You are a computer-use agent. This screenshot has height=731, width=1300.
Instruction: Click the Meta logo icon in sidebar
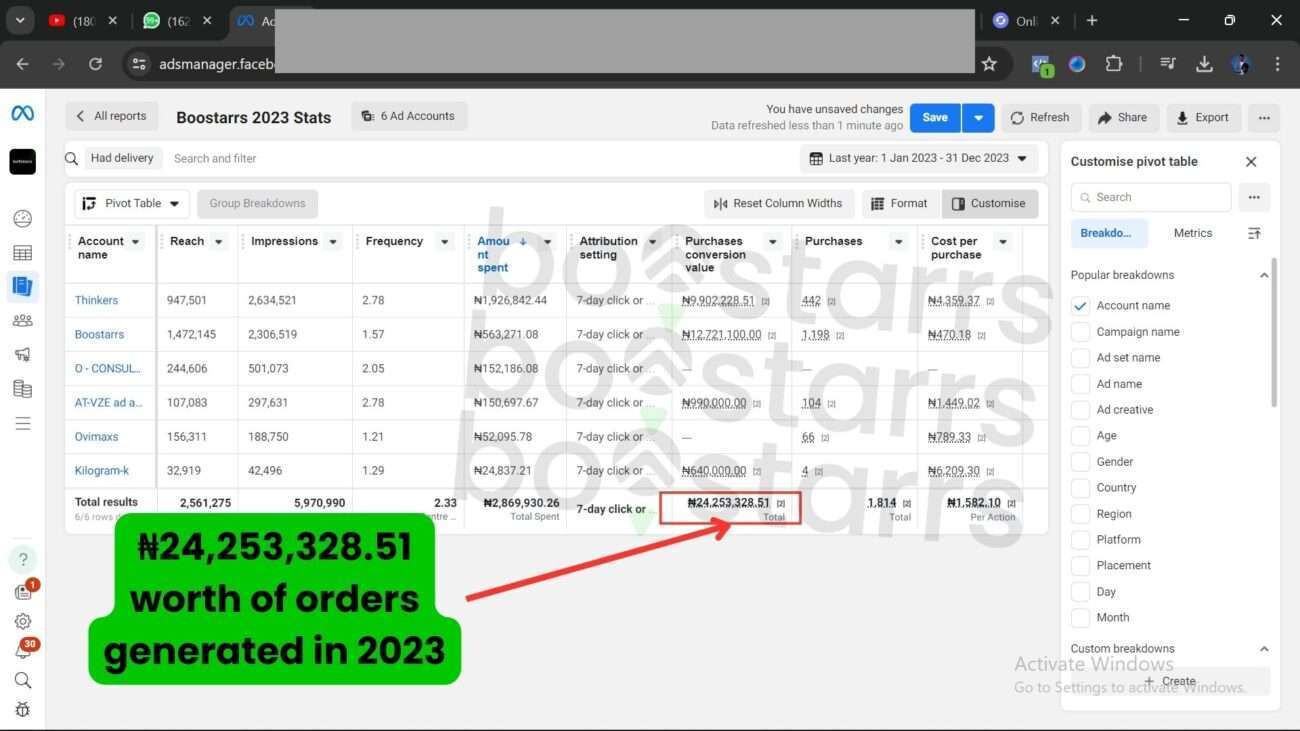[22, 114]
